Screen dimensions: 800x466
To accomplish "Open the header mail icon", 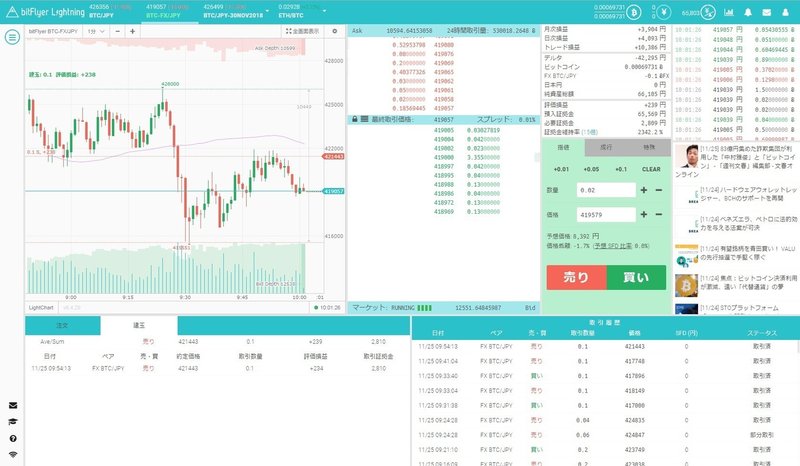I will click(767, 12).
